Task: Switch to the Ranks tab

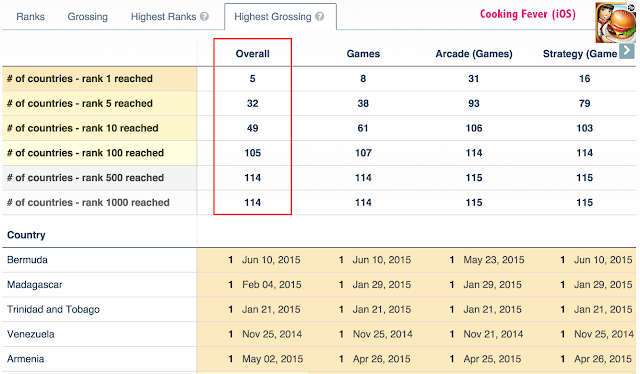Action: 31,17
